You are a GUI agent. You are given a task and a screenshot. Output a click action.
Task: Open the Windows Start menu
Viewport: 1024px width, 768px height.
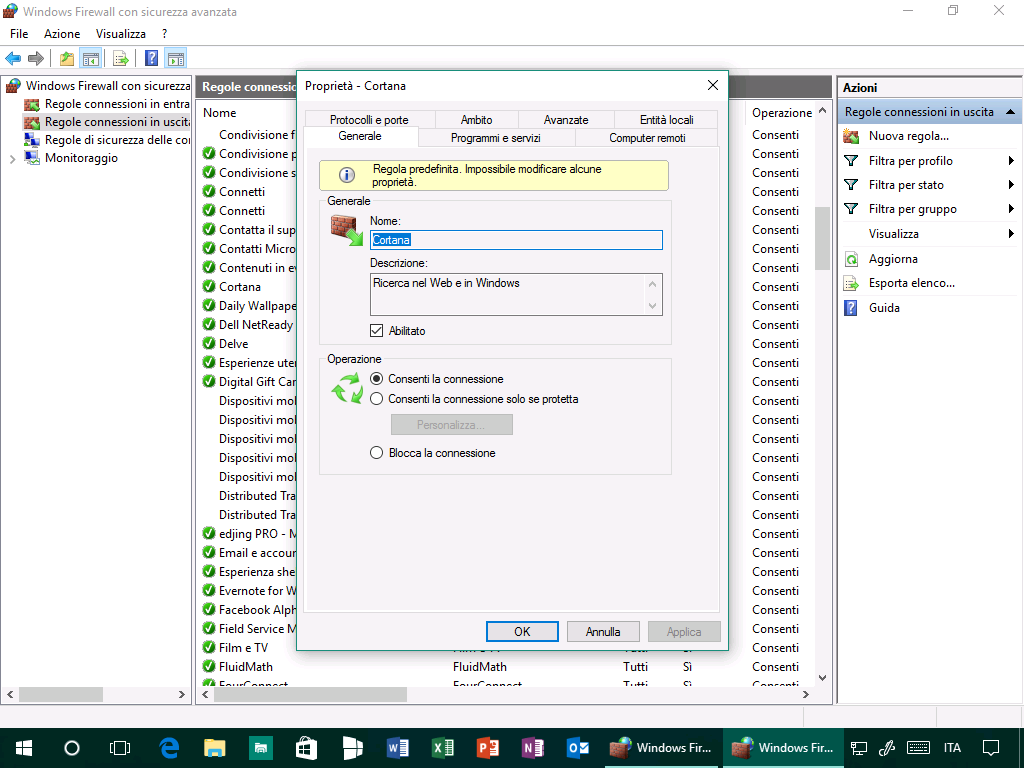[24, 748]
